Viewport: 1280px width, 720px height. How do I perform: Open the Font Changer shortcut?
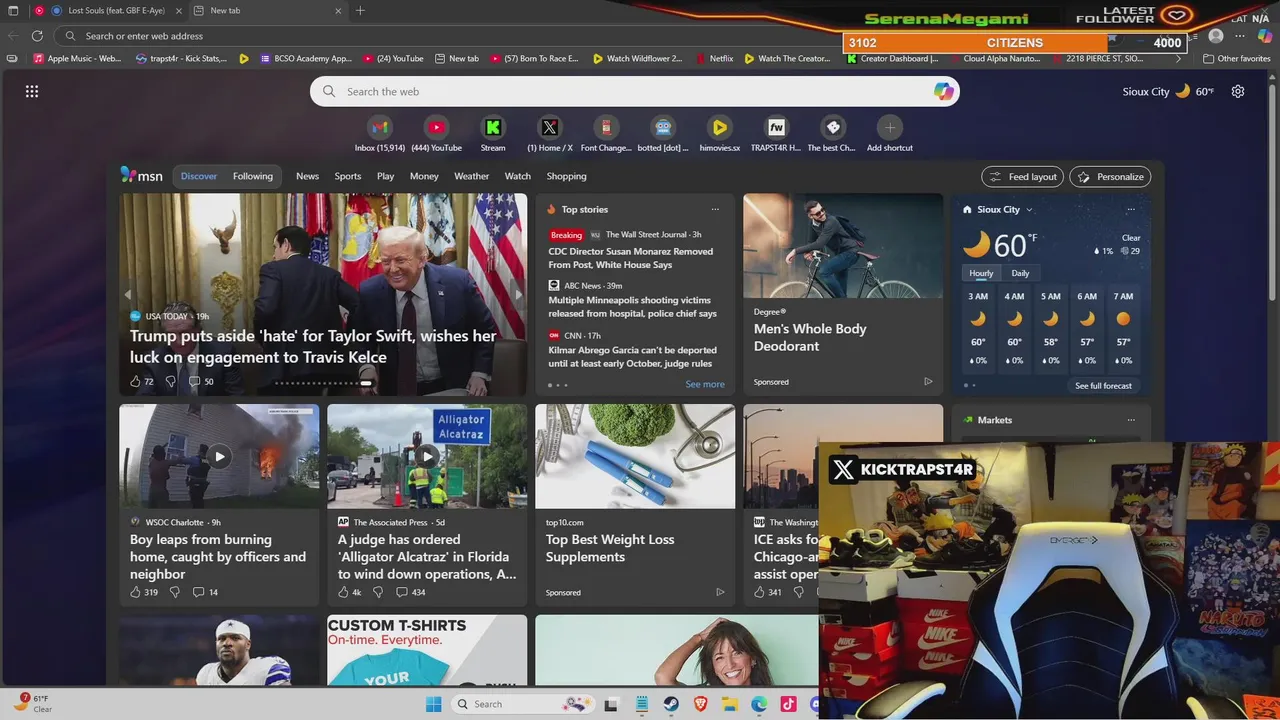pos(606,127)
